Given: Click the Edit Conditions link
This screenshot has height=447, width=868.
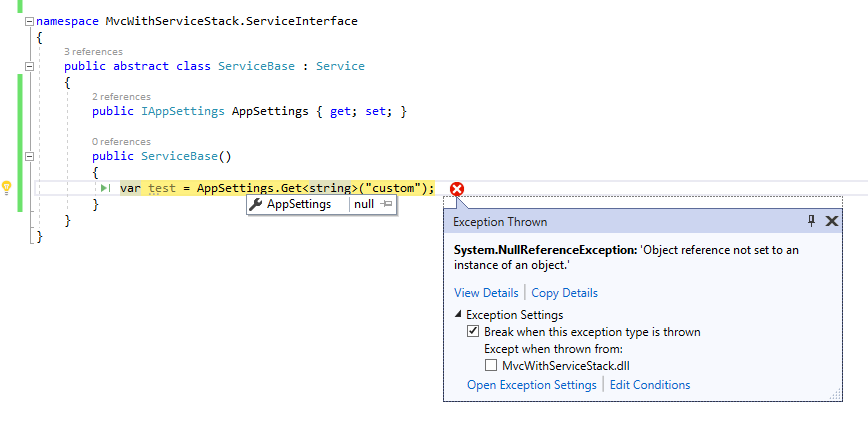Looking at the screenshot, I should pos(650,384).
